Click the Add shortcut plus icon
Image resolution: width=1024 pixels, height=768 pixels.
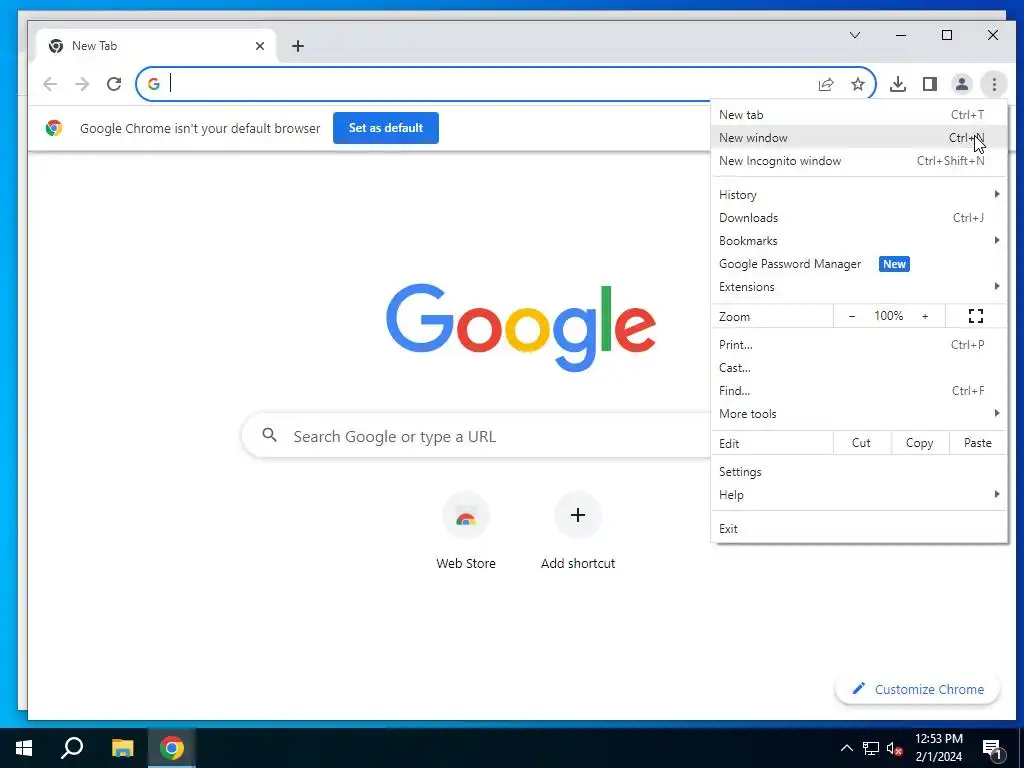[578, 515]
